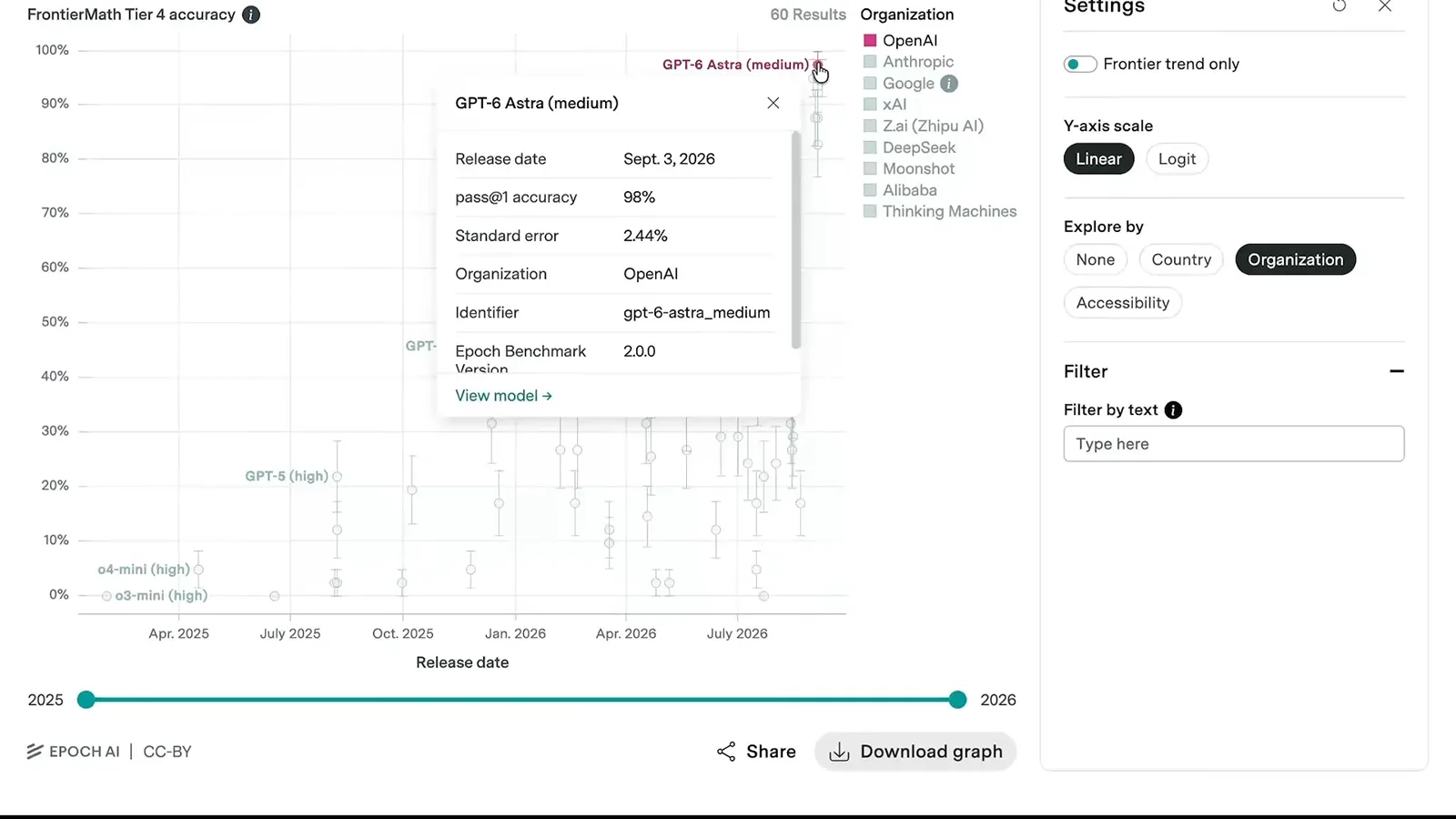Image resolution: width=1456 pixels, height=819 pixels.
Task: Click the Filter by text input field
Action: pos(1234,444)
